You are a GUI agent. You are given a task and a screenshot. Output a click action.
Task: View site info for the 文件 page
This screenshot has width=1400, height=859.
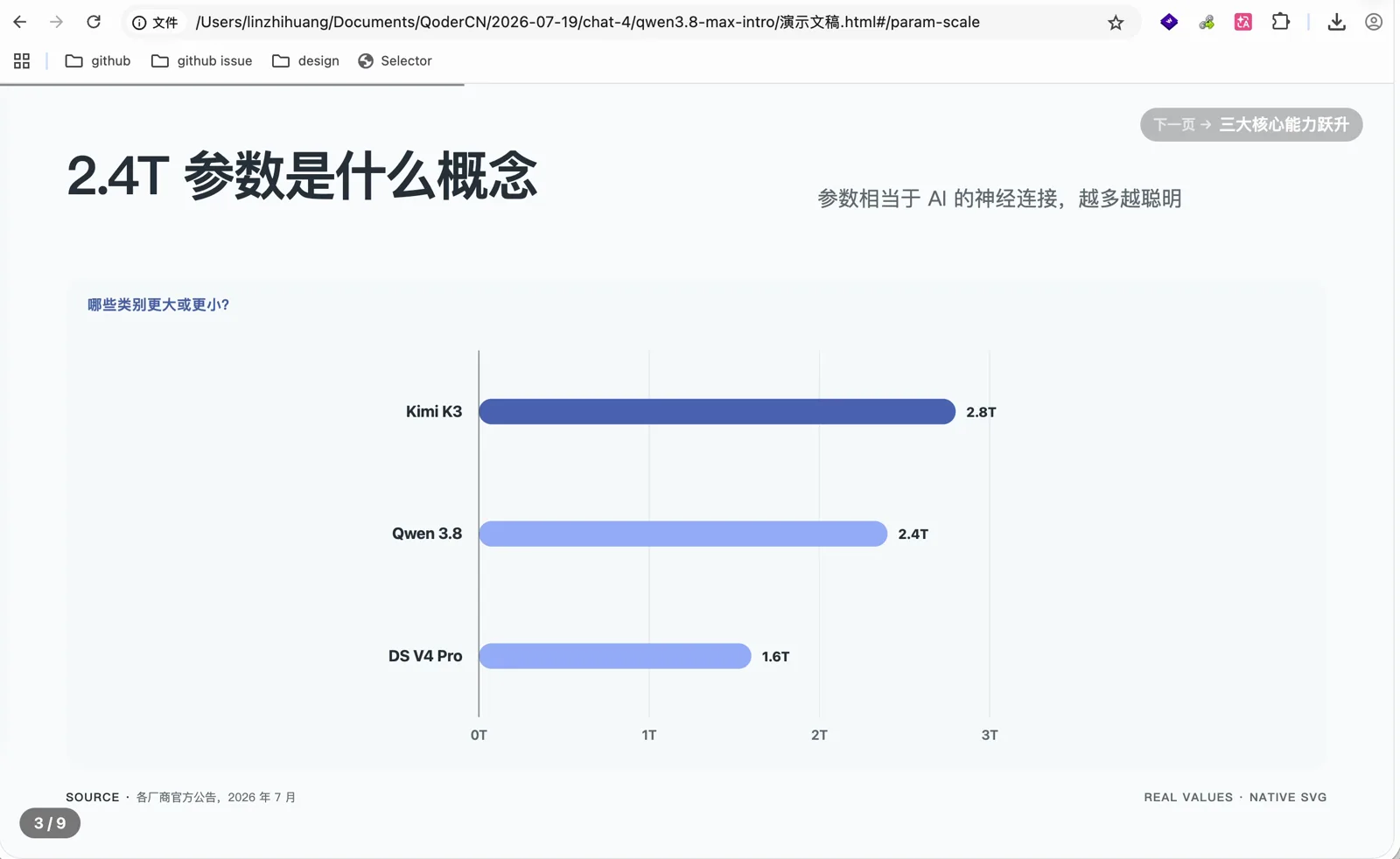155,23
